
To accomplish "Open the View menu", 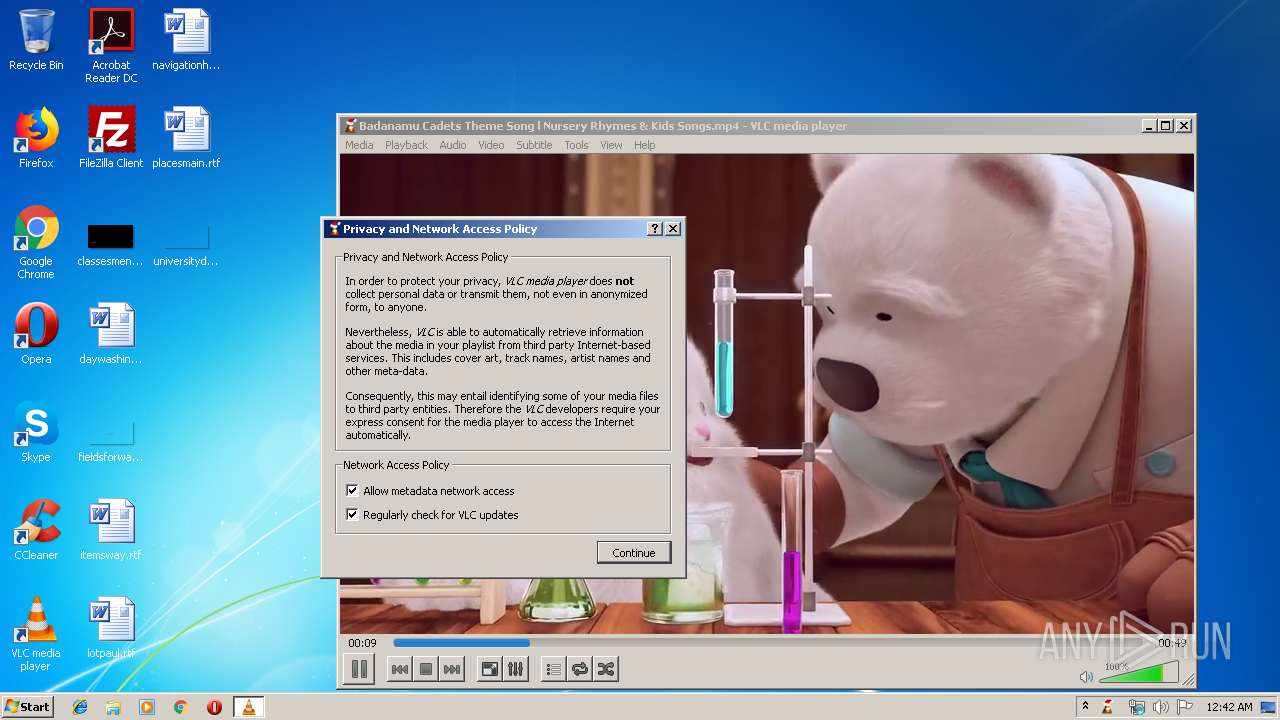I will coord(611,145).
